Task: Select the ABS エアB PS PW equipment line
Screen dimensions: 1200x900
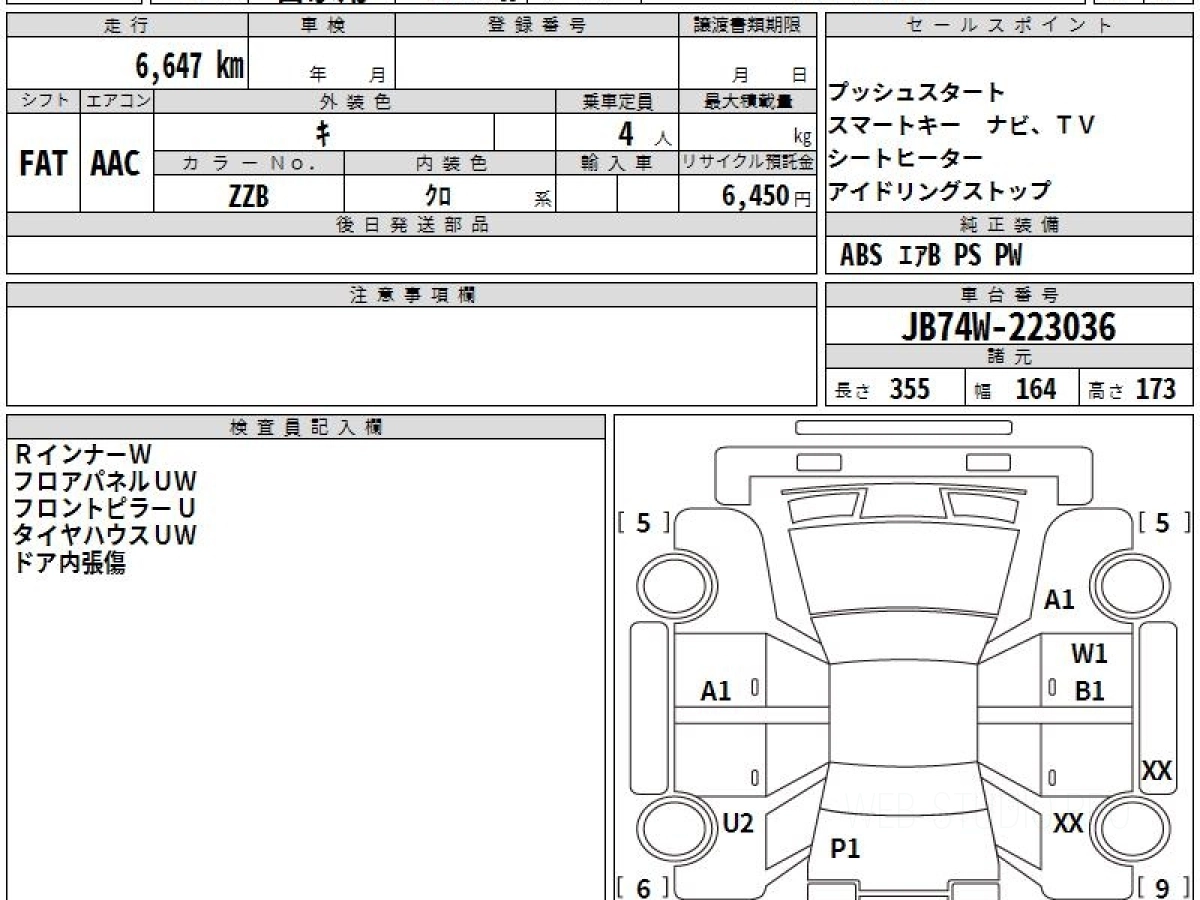Action: tap(931, 256)
